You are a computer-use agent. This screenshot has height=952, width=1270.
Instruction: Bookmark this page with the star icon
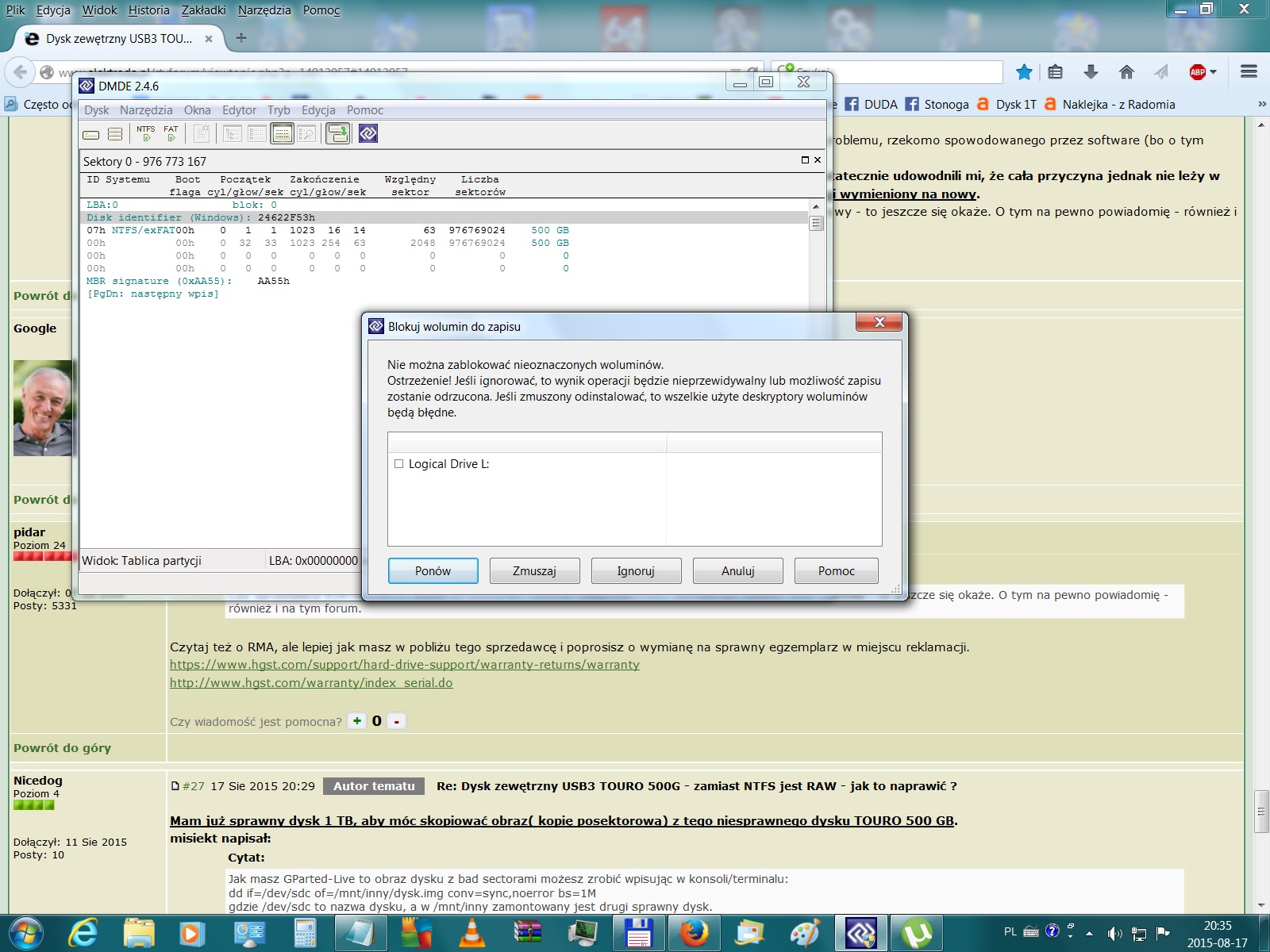(1024, 72)
